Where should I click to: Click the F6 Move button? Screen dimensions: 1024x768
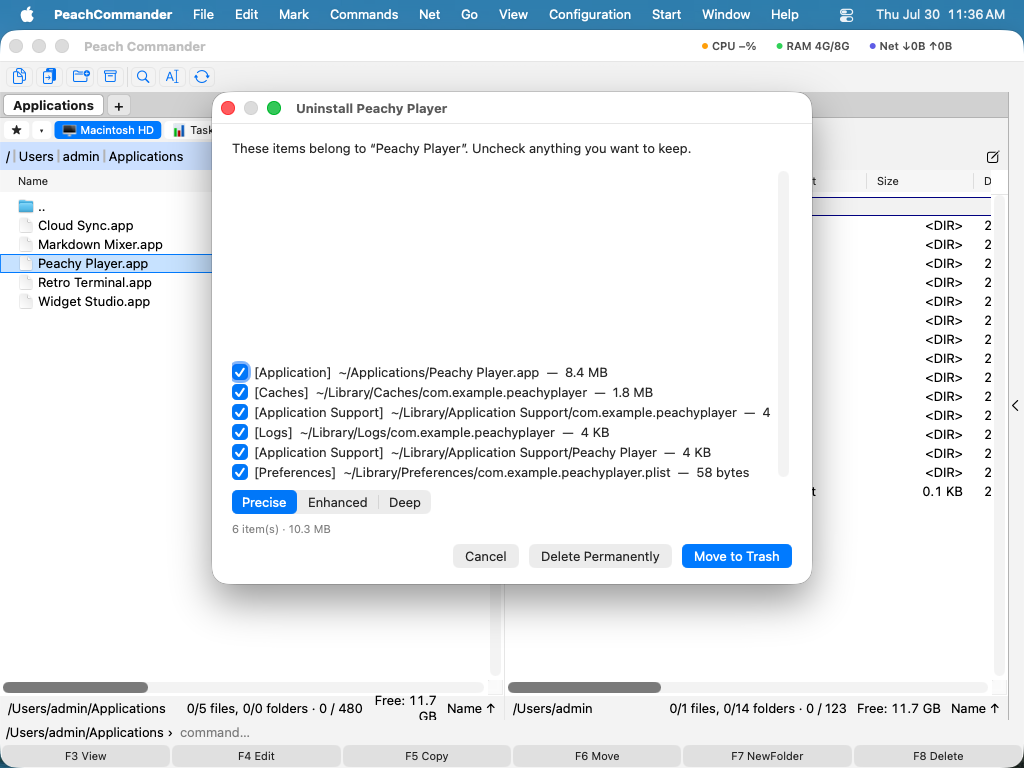(597, 756)
